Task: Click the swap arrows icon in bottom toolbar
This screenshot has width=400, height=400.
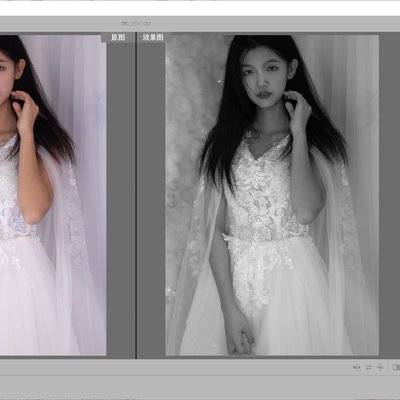Action: click(369, 367)
